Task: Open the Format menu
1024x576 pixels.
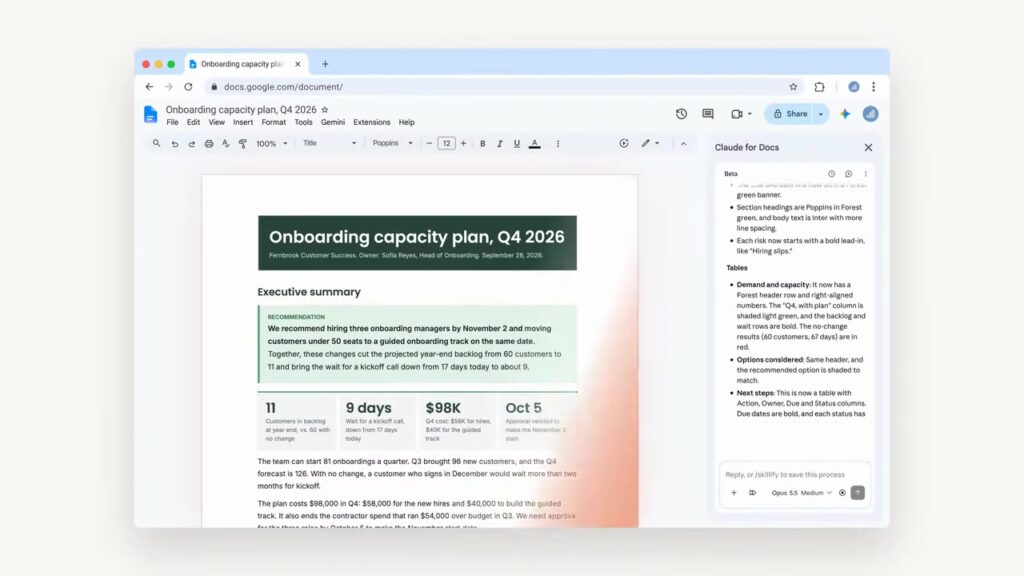Action: pos(274,122)
